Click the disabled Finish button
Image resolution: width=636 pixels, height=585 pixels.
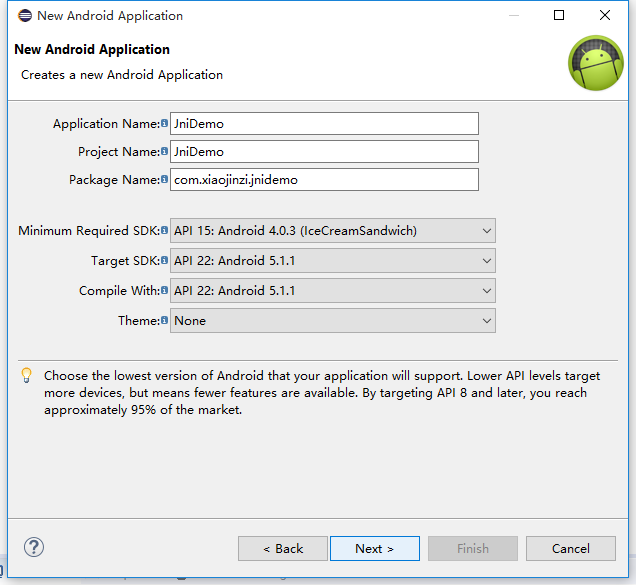[x=473, y=548]
